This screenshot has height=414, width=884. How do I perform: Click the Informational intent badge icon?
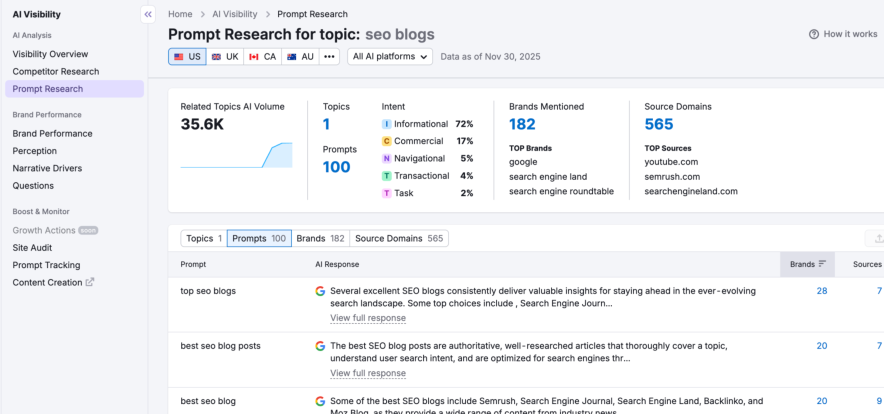pos(386,124)
